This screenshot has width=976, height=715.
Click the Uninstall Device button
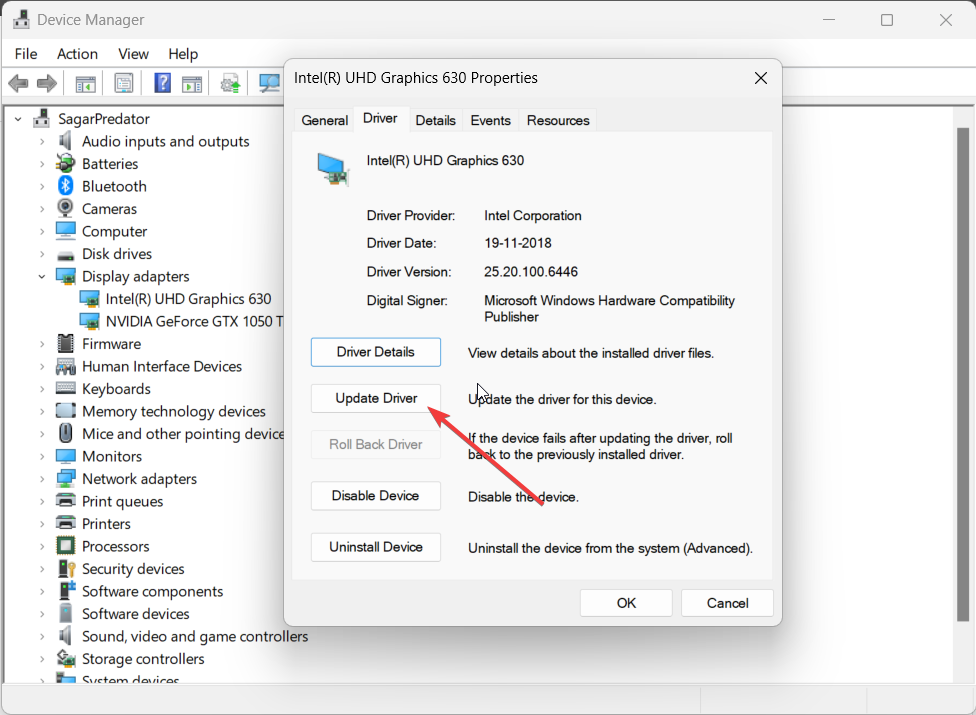coord(376,547)
